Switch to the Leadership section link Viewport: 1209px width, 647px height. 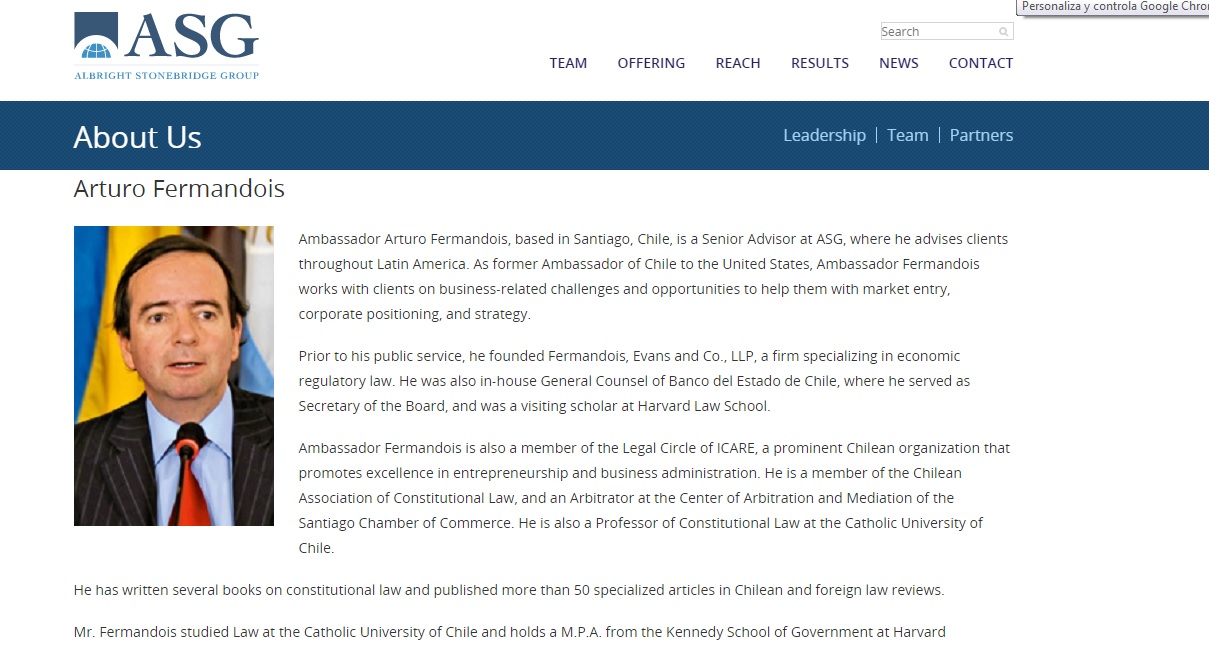[x=824, y=135]
